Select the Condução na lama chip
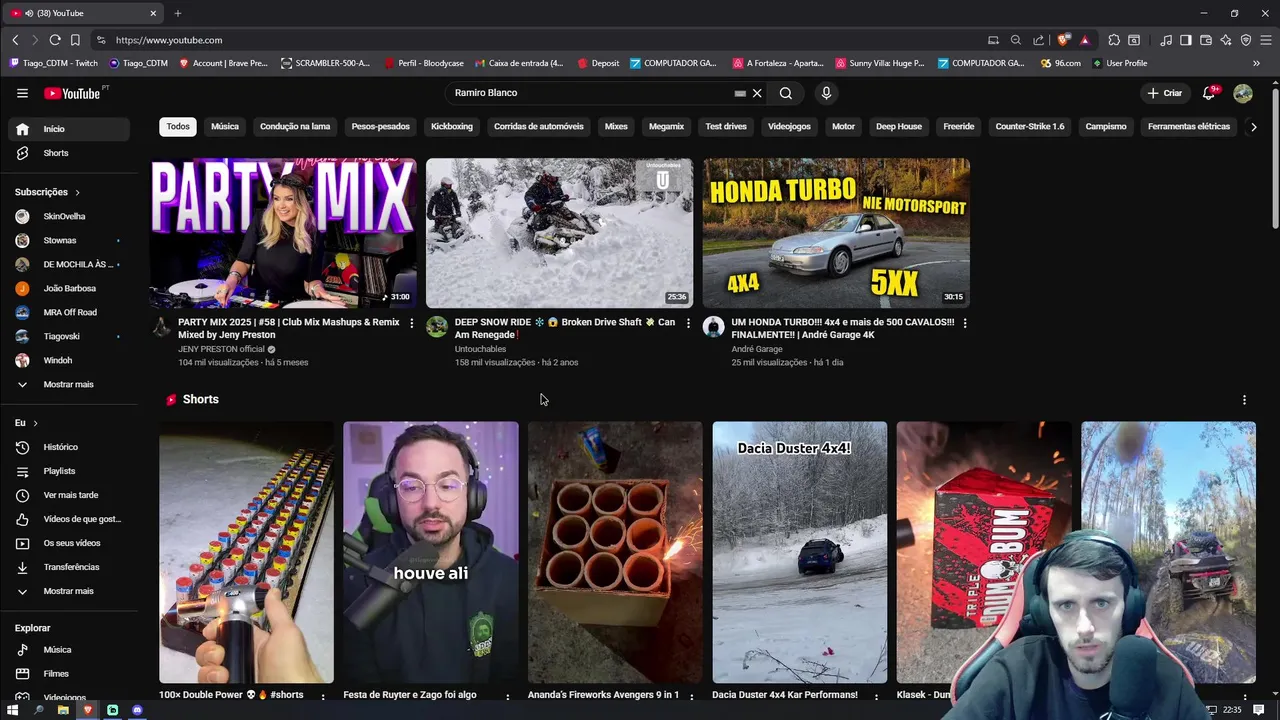 [x=295, y=127]
